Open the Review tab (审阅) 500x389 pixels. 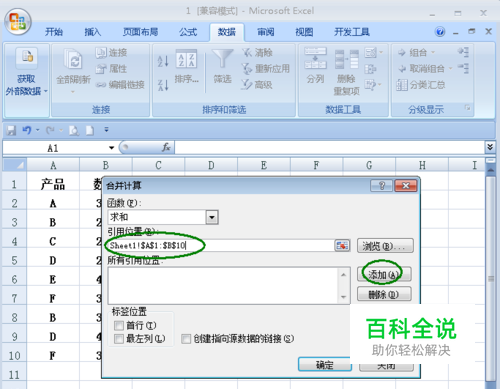265,32
